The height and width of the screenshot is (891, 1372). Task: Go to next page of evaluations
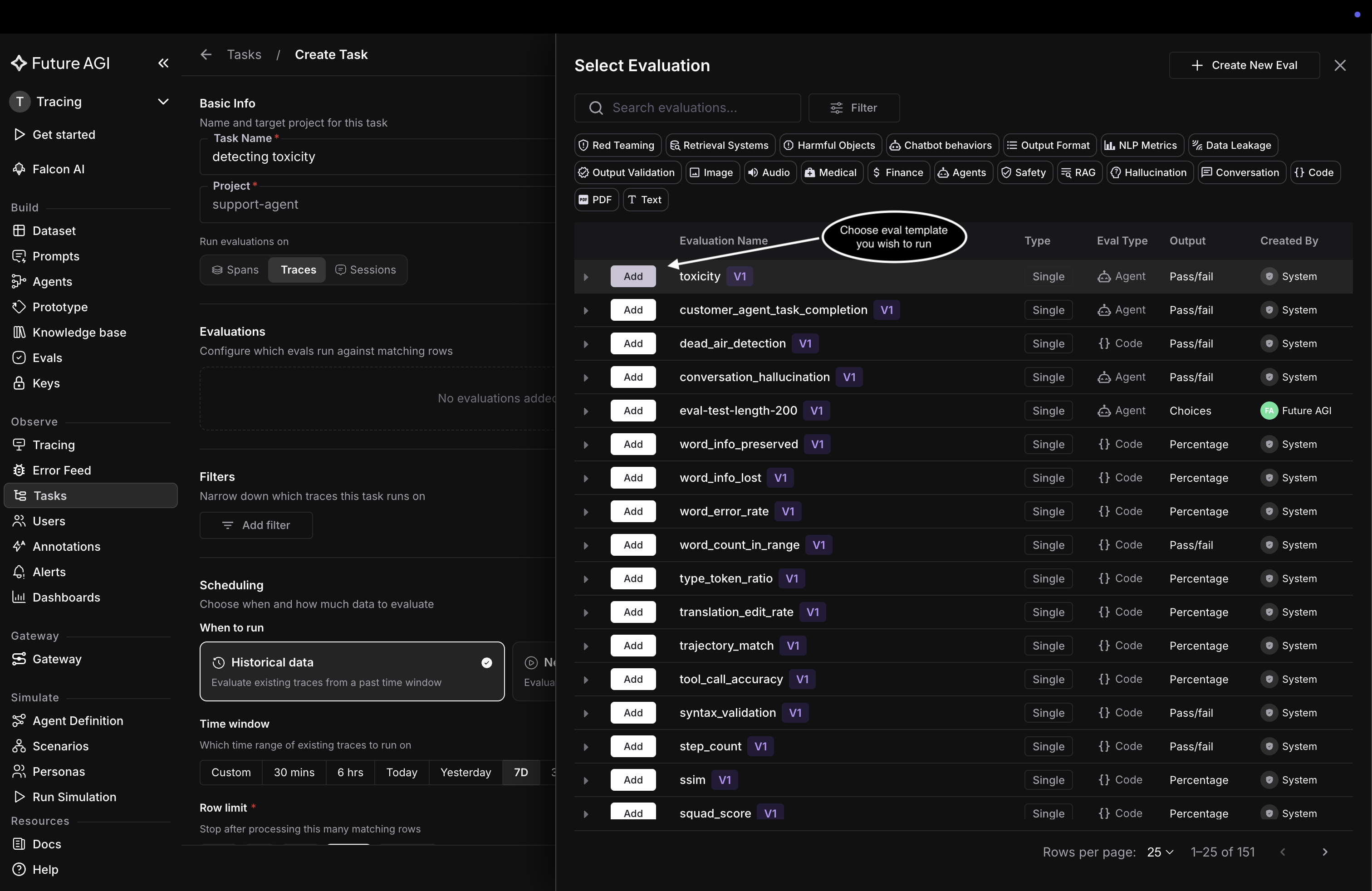(1325, 852)
